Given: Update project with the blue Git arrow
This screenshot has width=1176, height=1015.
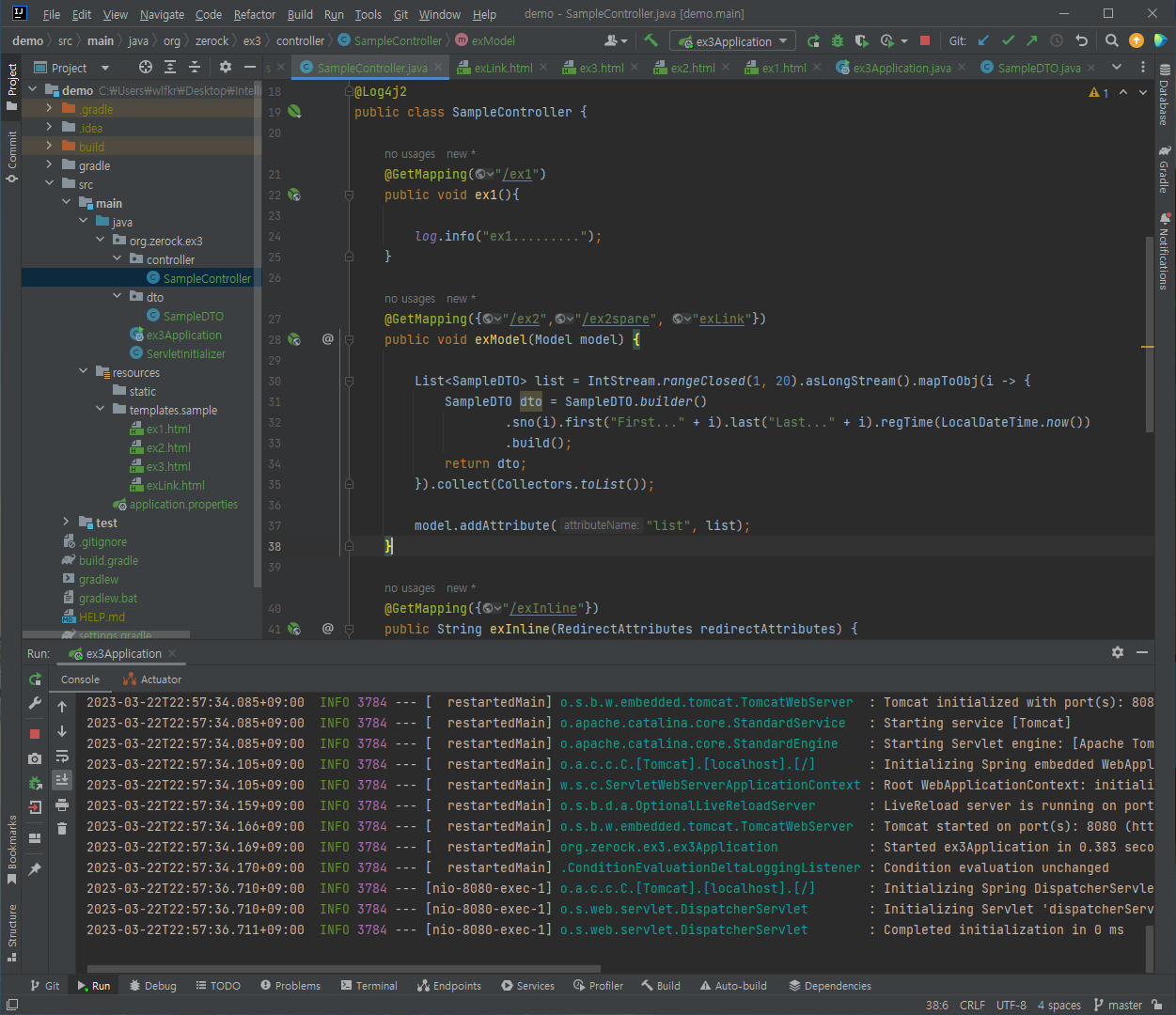Looking at the screenshot, I should click(983, 40).
